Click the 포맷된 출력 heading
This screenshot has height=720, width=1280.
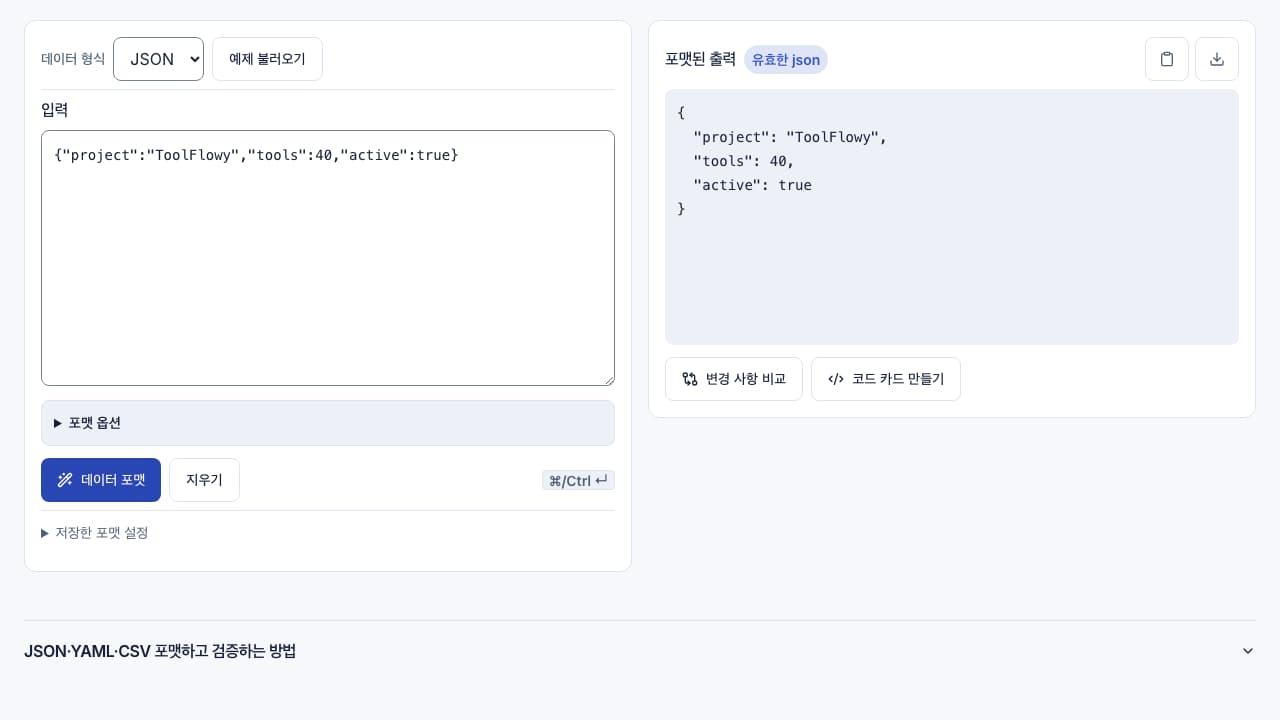pos(700,60)
